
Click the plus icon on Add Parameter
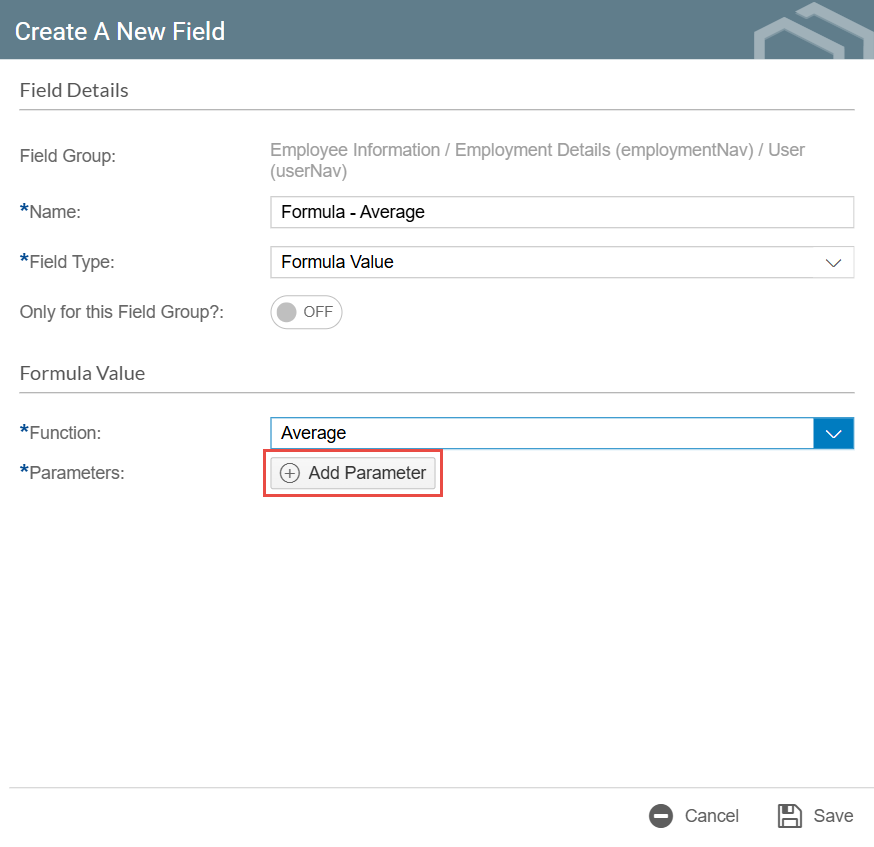point(290,473)
